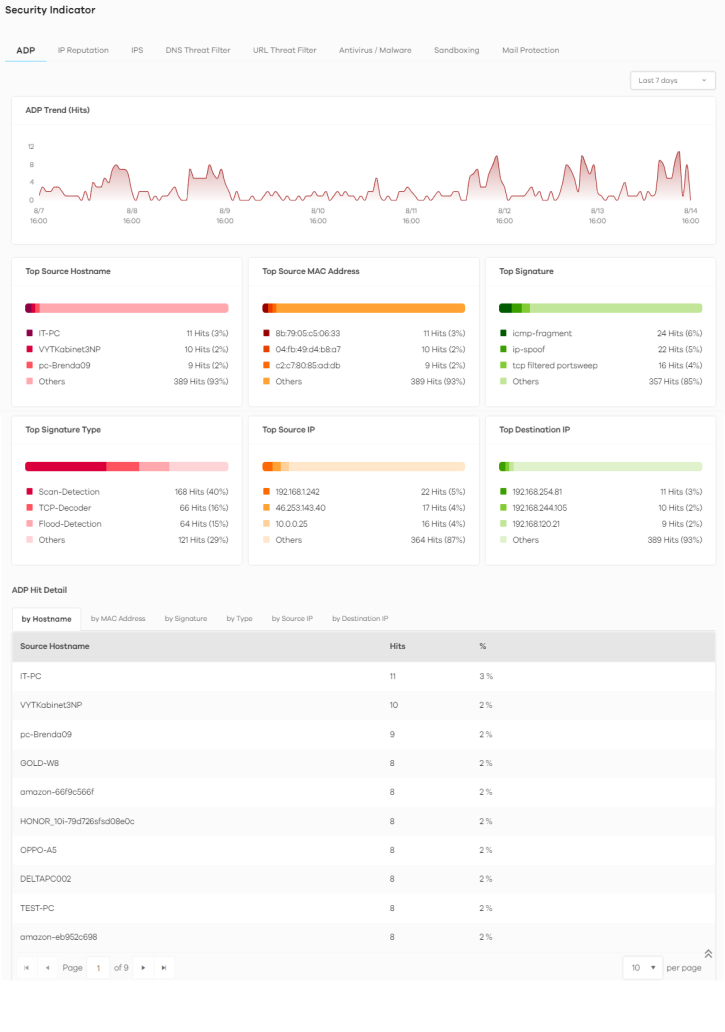Switch to the IP Reputation tab
The image size is (725, 1032).
coord(83,50)
